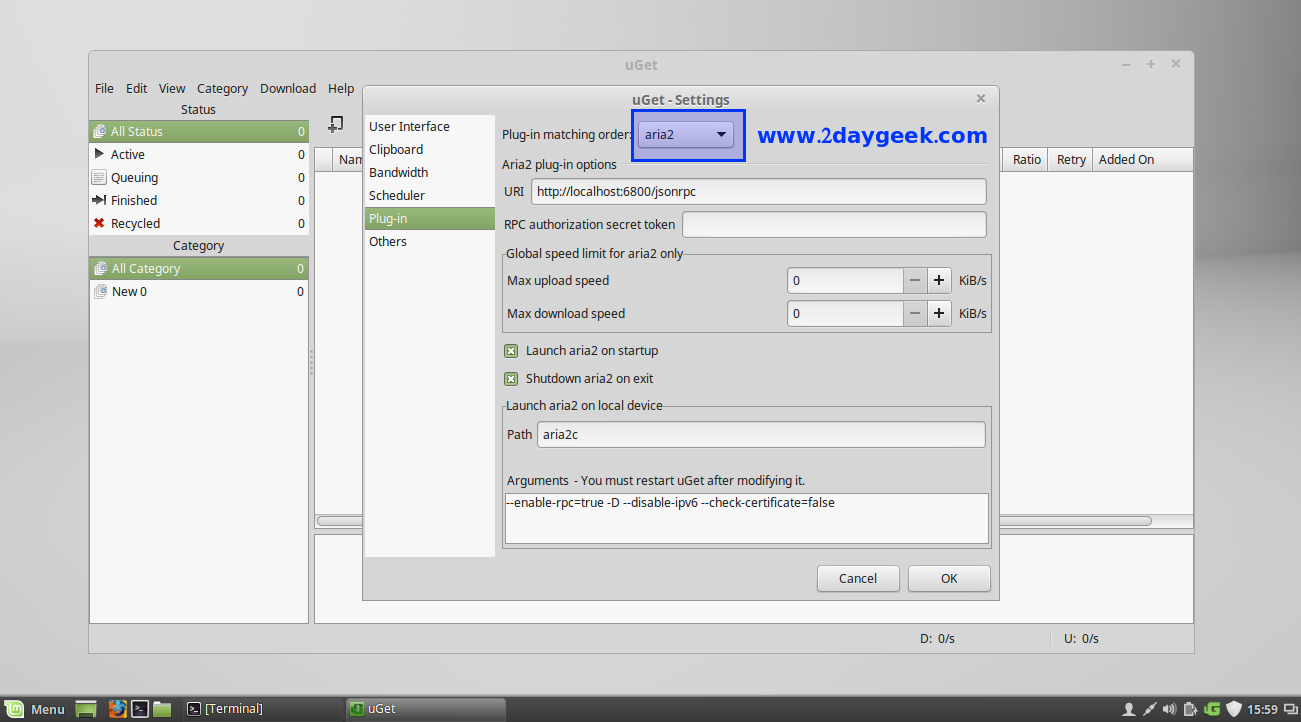Click the update manager shield icon
1301x722 pixels.
pyautogui.click(x=1234, y=709)
